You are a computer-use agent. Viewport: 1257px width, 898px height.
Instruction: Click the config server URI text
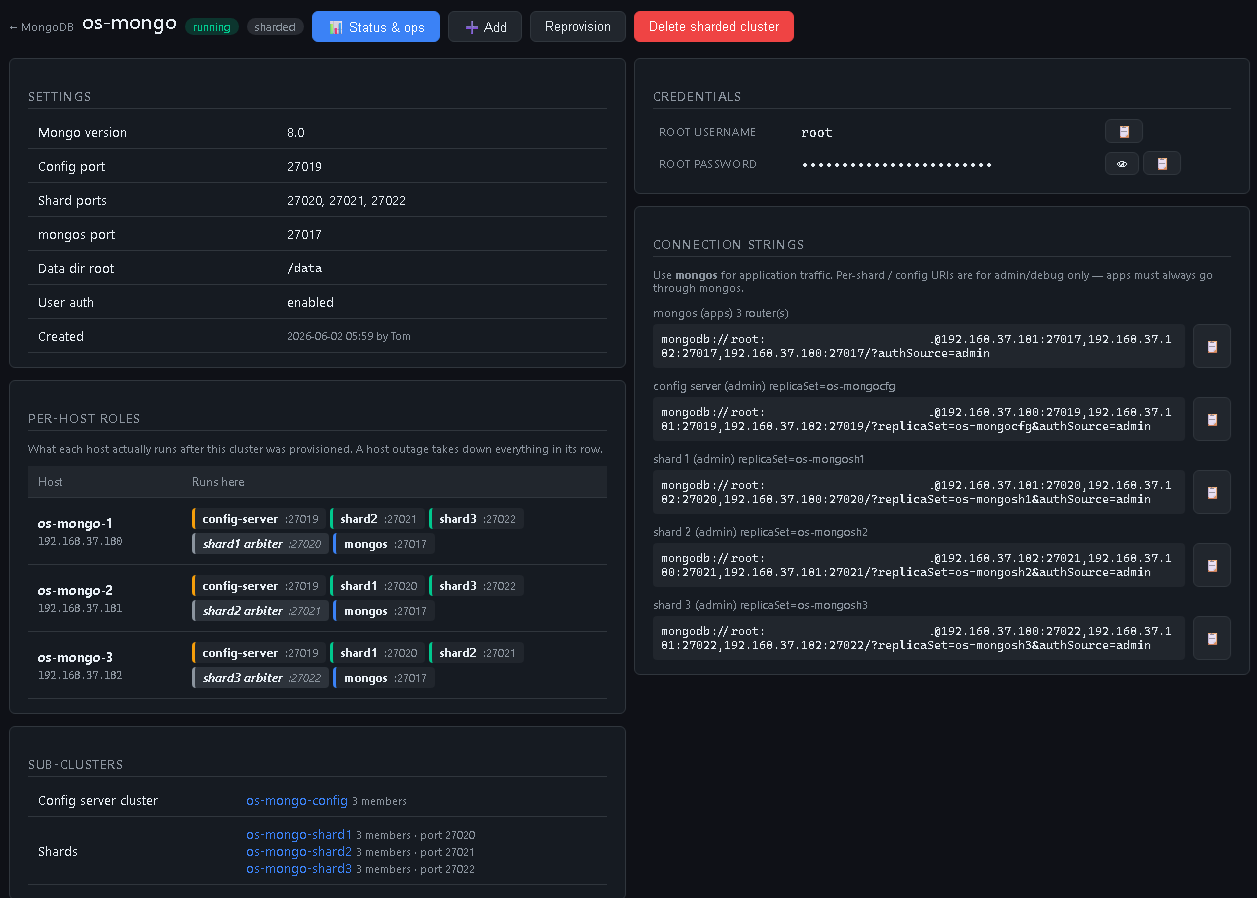(918, 419)
